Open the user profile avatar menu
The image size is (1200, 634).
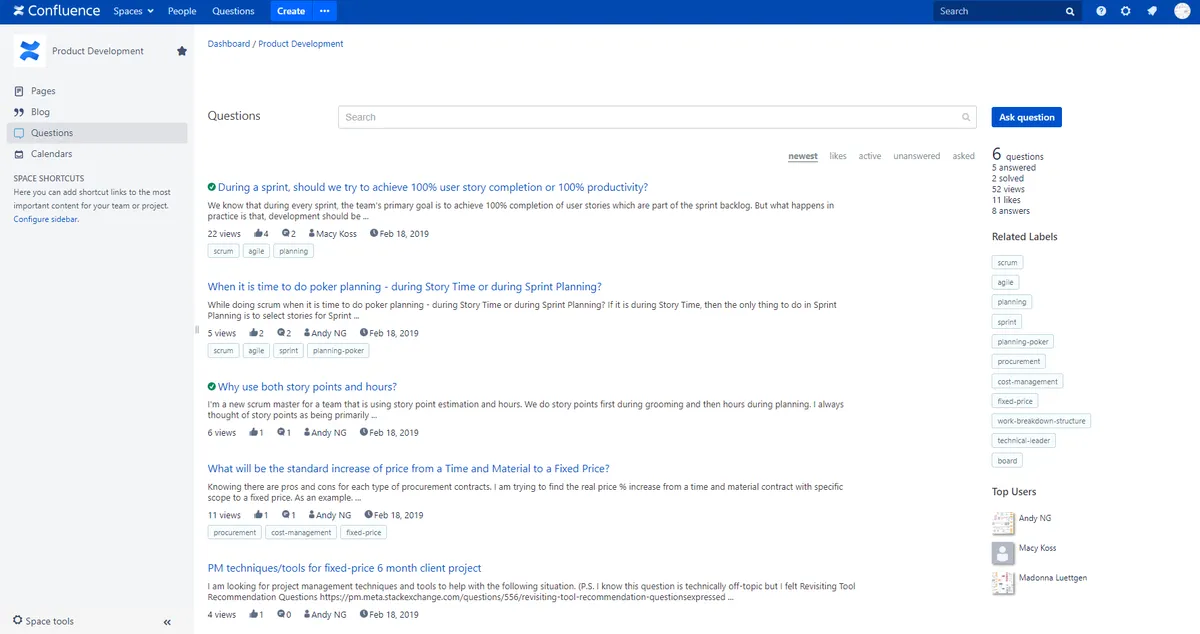tap(1180, 11)
